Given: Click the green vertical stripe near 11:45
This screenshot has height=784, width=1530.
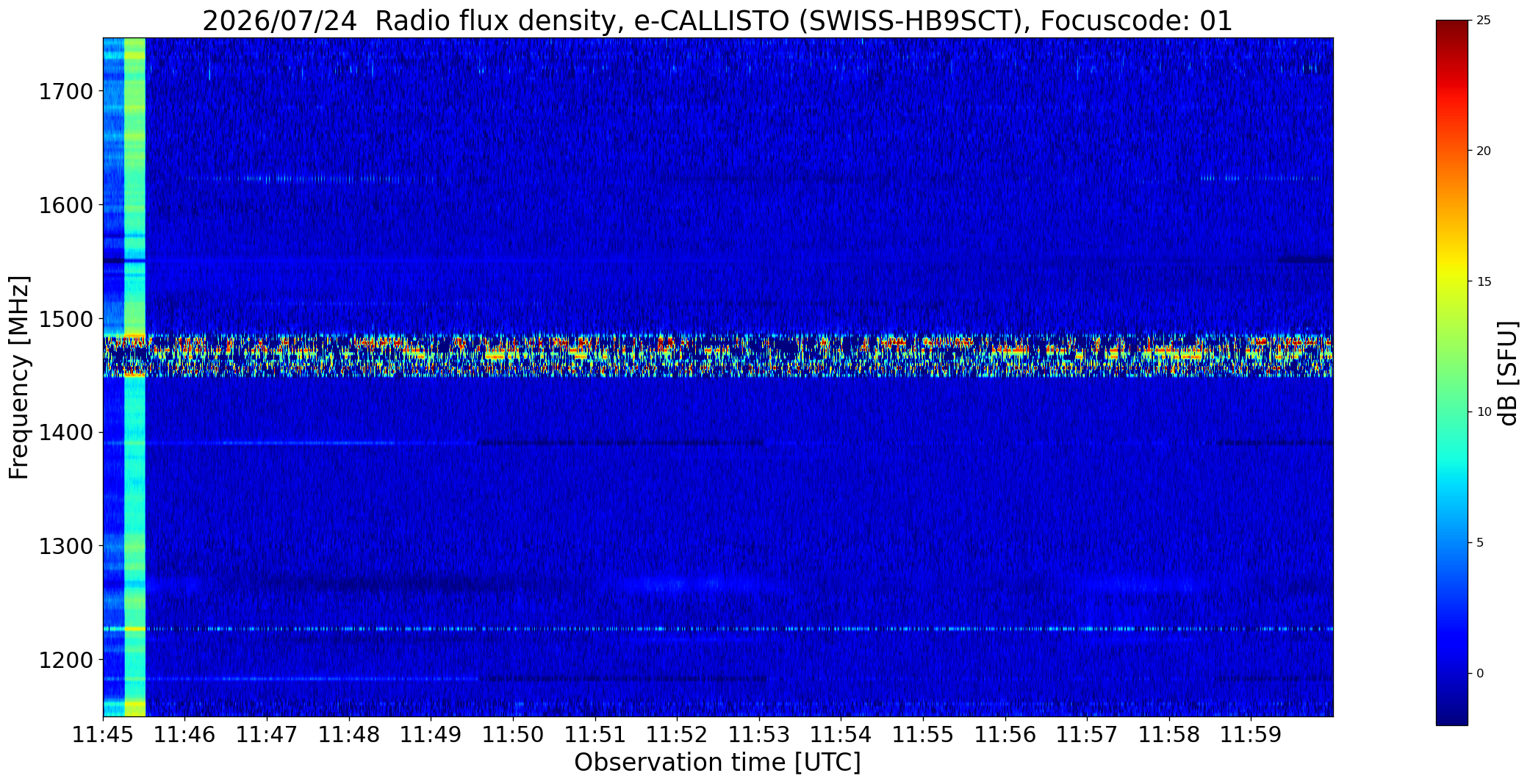Looking at the screenshot, I should coord(134,377).
